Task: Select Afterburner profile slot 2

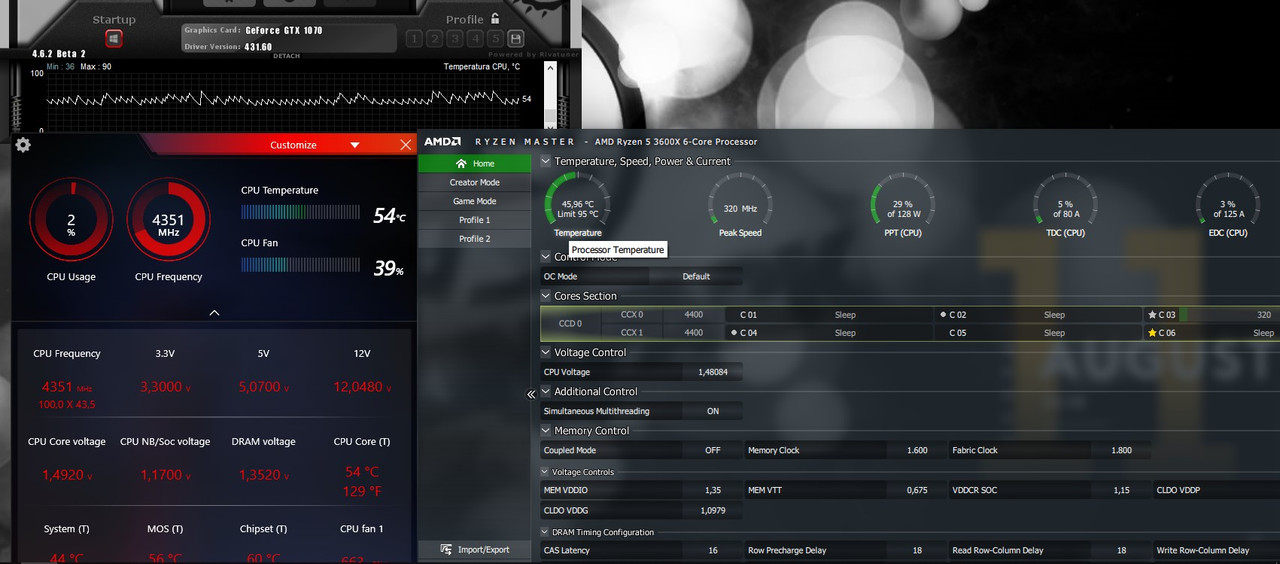Action: pyautogui.click(x=435, y=39)
